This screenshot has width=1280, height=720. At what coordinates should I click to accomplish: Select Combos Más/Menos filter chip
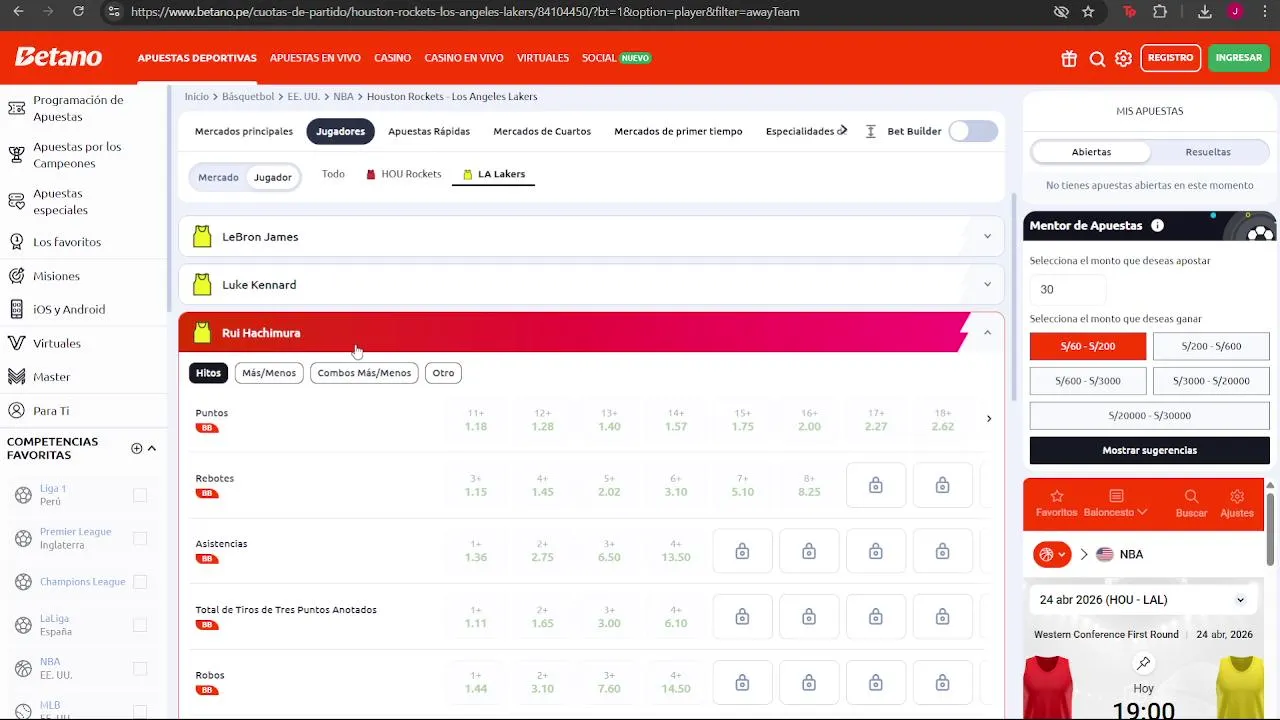[x=364, y=373]
